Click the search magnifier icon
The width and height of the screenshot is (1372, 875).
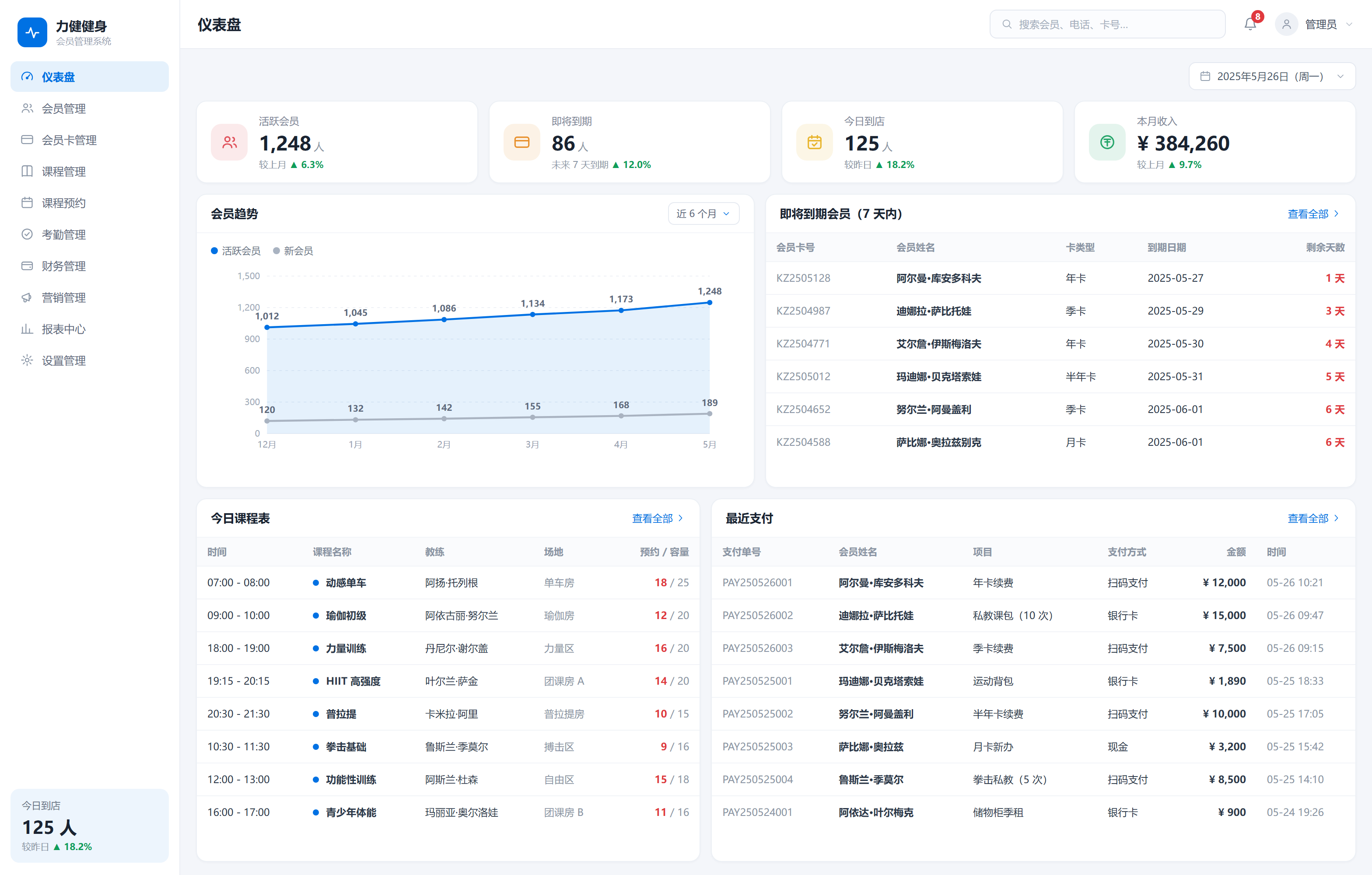[x=1007, y=24]
